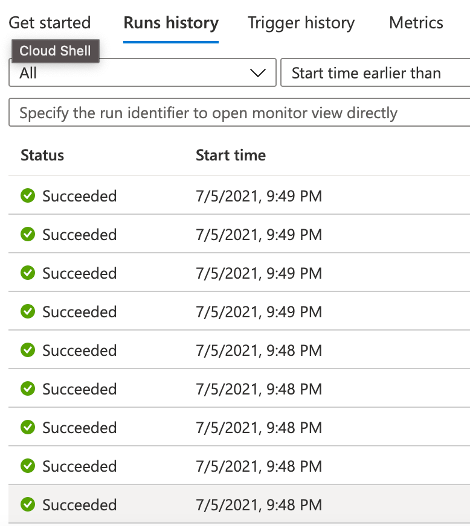Switch to the Metrics tab
This screenshot has width=470, height=526.
point(416,23)
